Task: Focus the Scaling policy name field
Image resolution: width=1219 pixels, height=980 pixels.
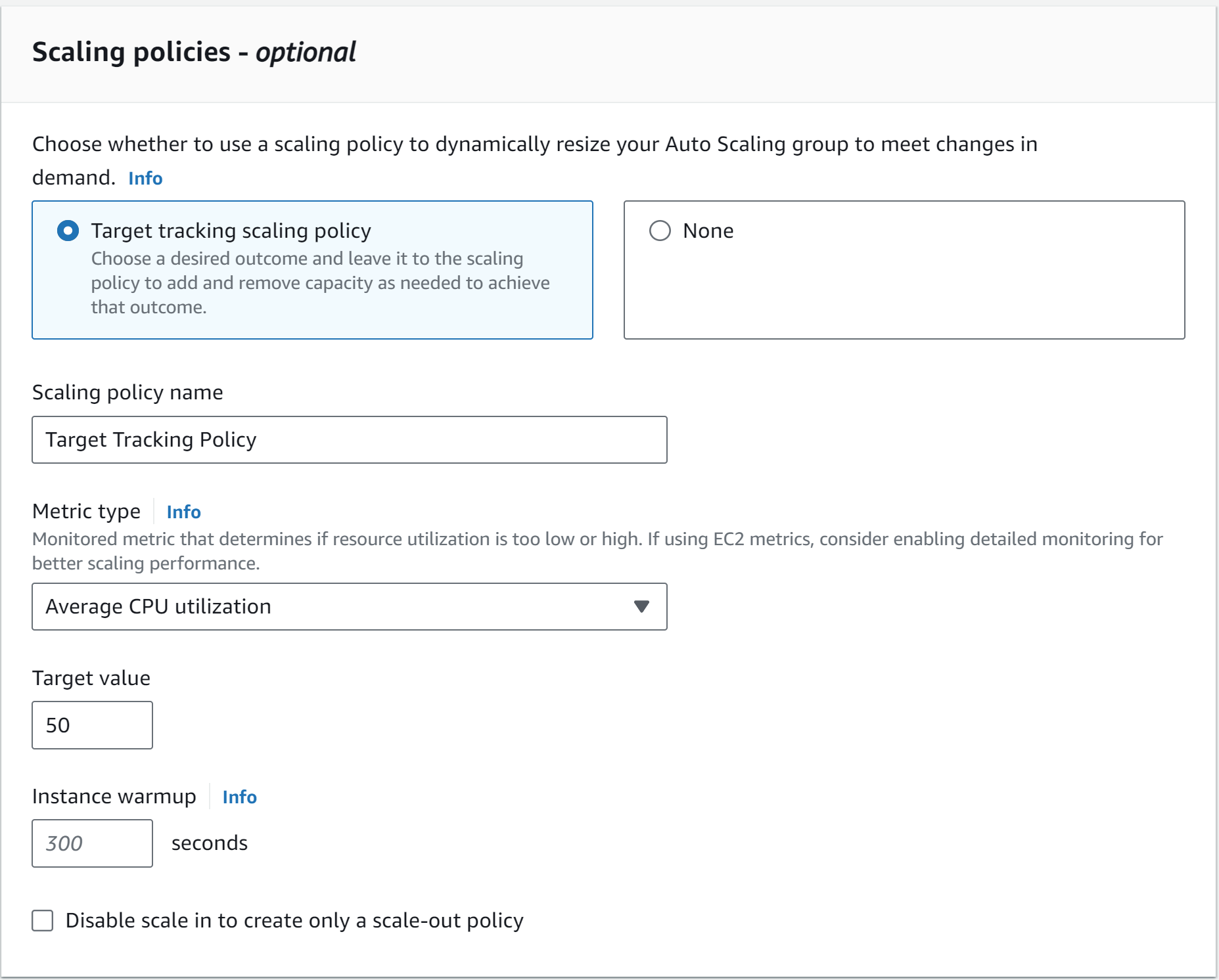Action: click(x=350, y=439)
